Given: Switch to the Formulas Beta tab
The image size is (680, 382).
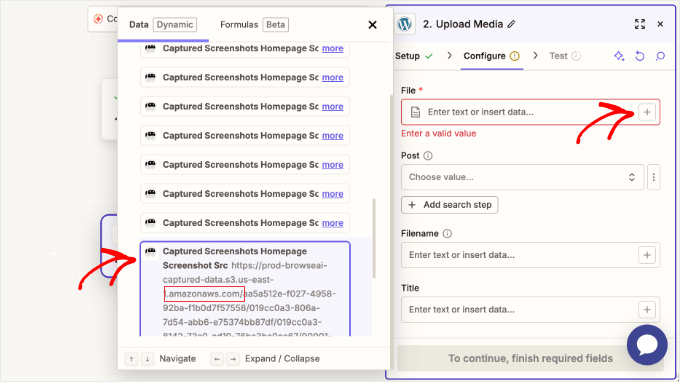Looking at the screenshot, I should [254, 25].
